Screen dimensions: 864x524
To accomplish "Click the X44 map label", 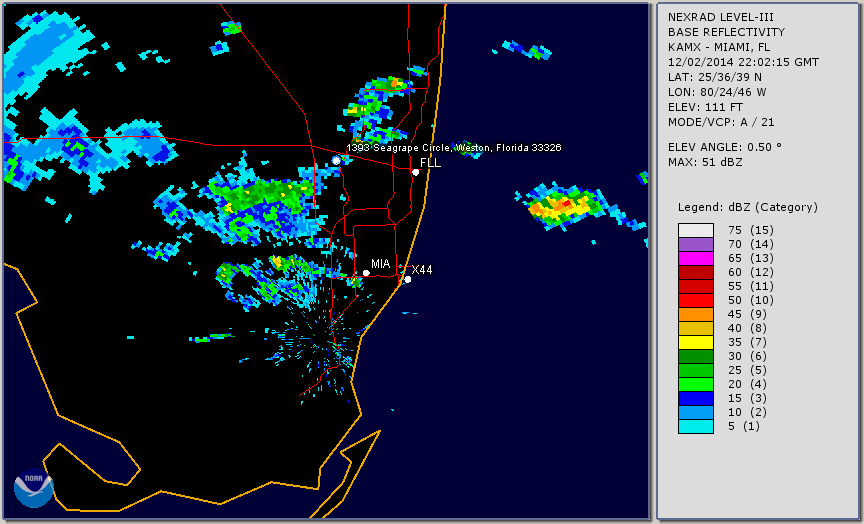I will [422, 269].
